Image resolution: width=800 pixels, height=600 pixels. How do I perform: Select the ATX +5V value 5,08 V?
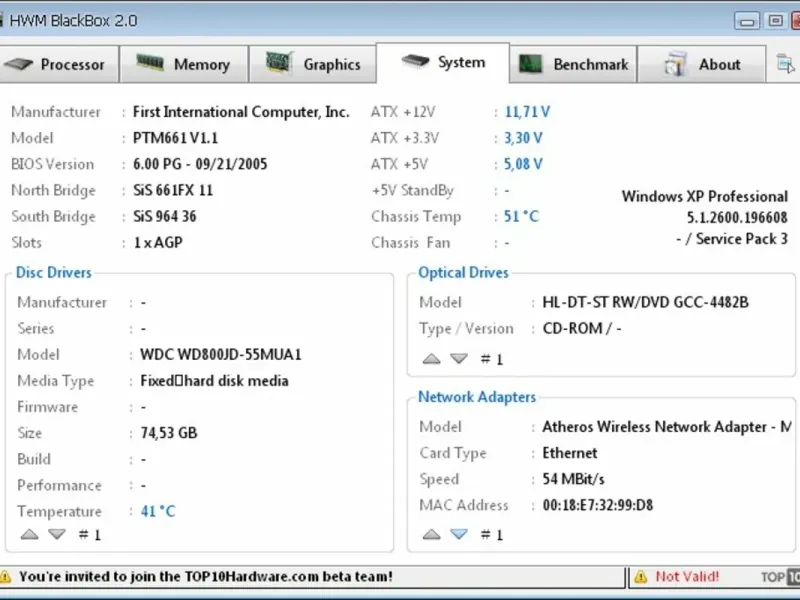(x=523, y=164)
